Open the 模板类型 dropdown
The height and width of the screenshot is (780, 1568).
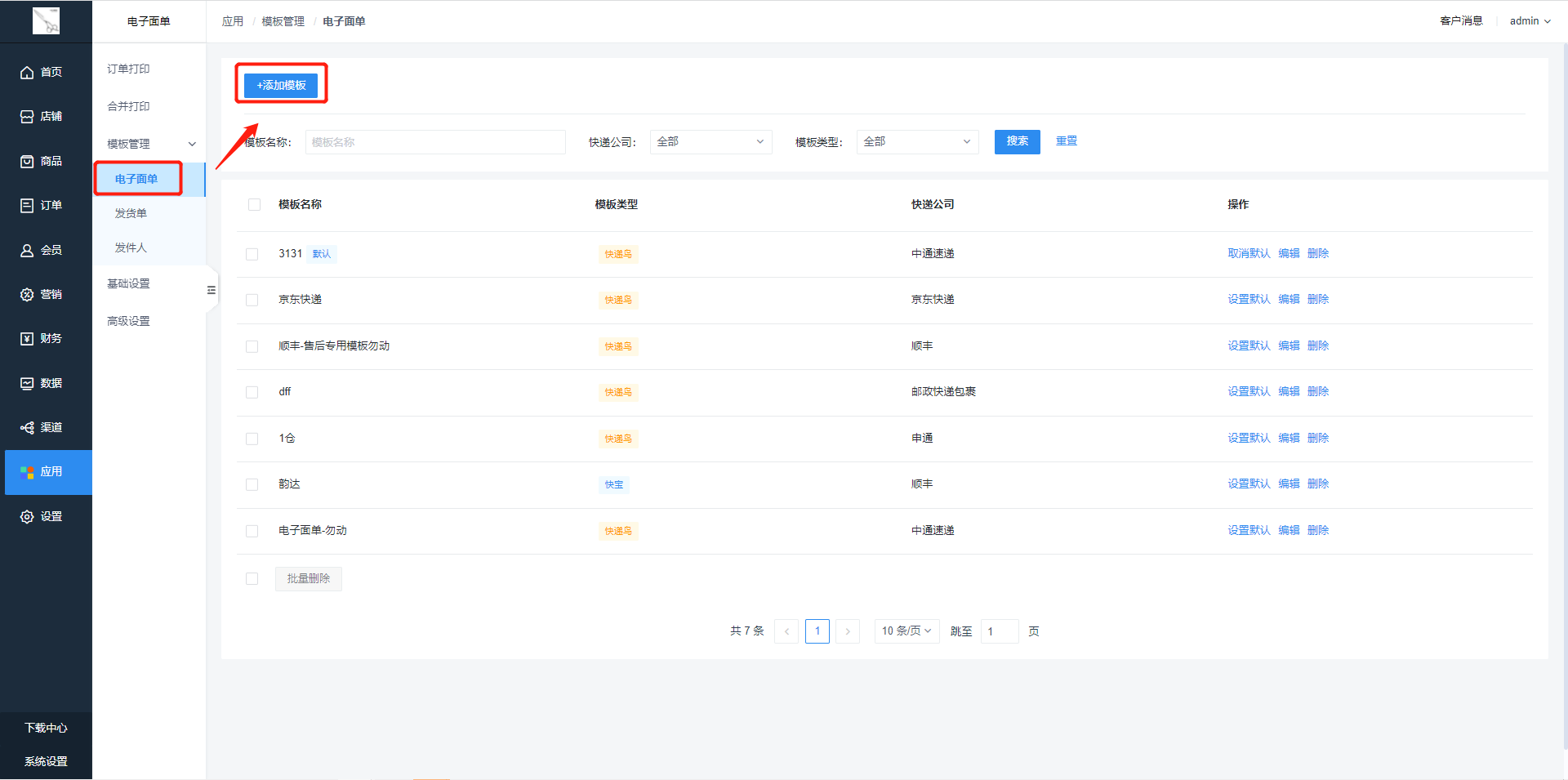(916, 141)
